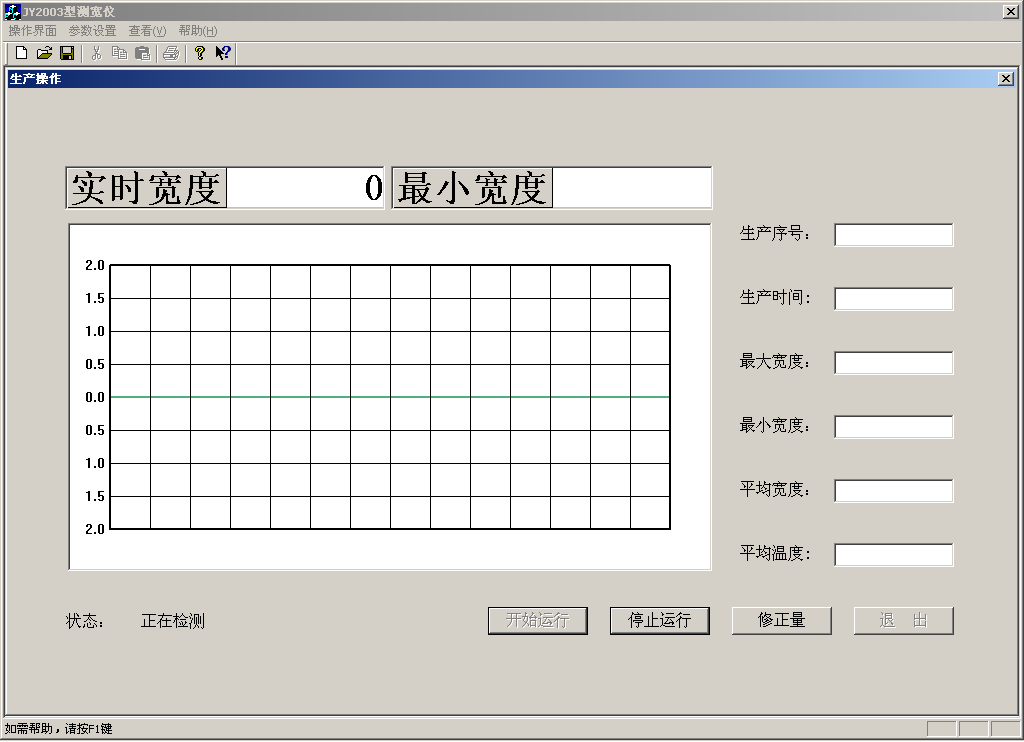Open the 操作界面 menu
The width and height of the screenshot is (1024, 742).
pyautogui.click(x=32, y=31)
